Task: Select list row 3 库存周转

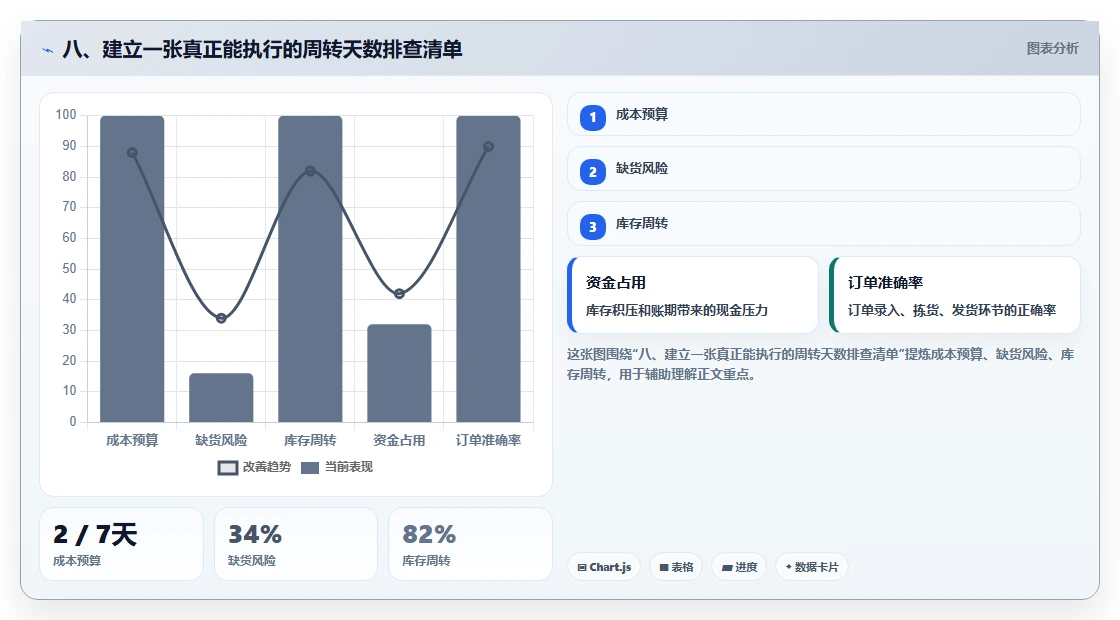Action: tap(824, 224)
